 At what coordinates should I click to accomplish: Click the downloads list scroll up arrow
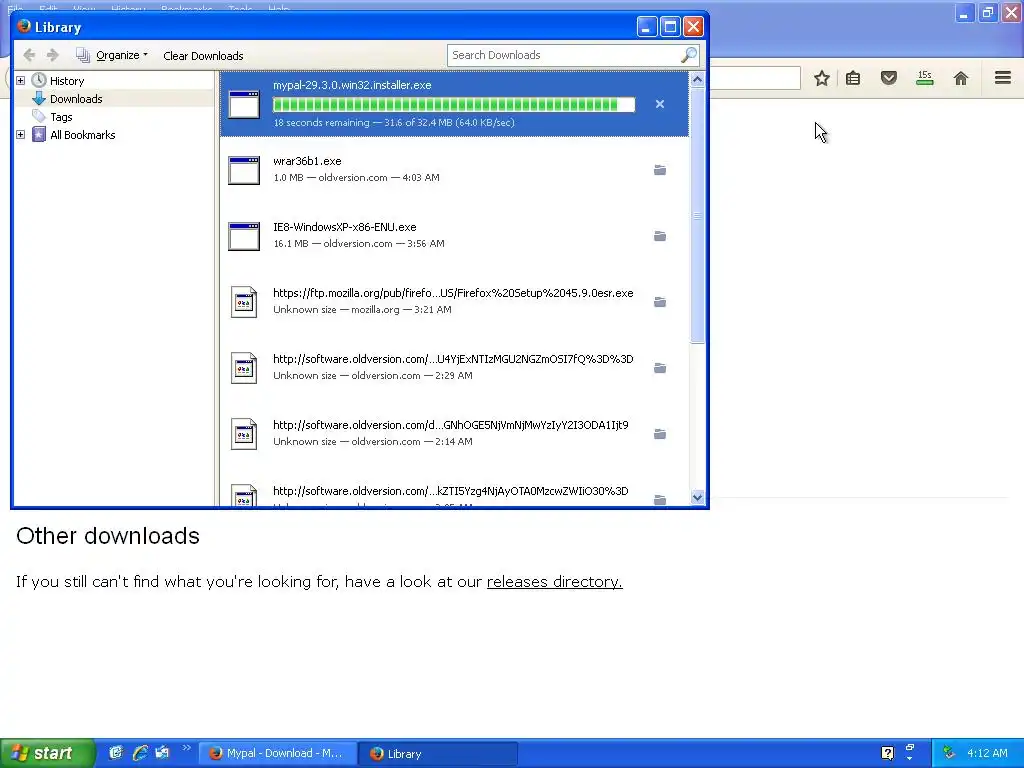click(x=697, y=80)
